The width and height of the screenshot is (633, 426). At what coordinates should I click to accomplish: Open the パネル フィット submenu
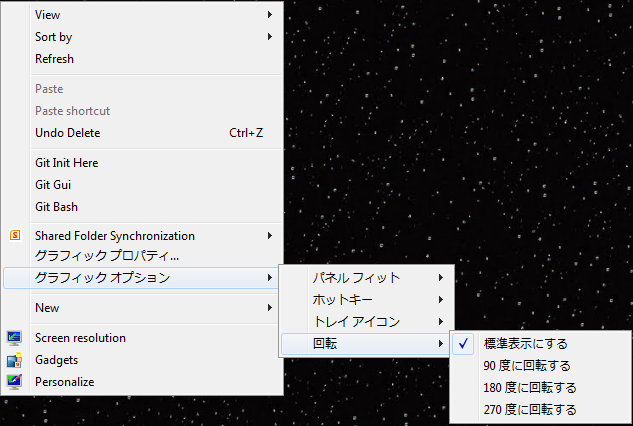pyautogui.click(x=367, y=278)
